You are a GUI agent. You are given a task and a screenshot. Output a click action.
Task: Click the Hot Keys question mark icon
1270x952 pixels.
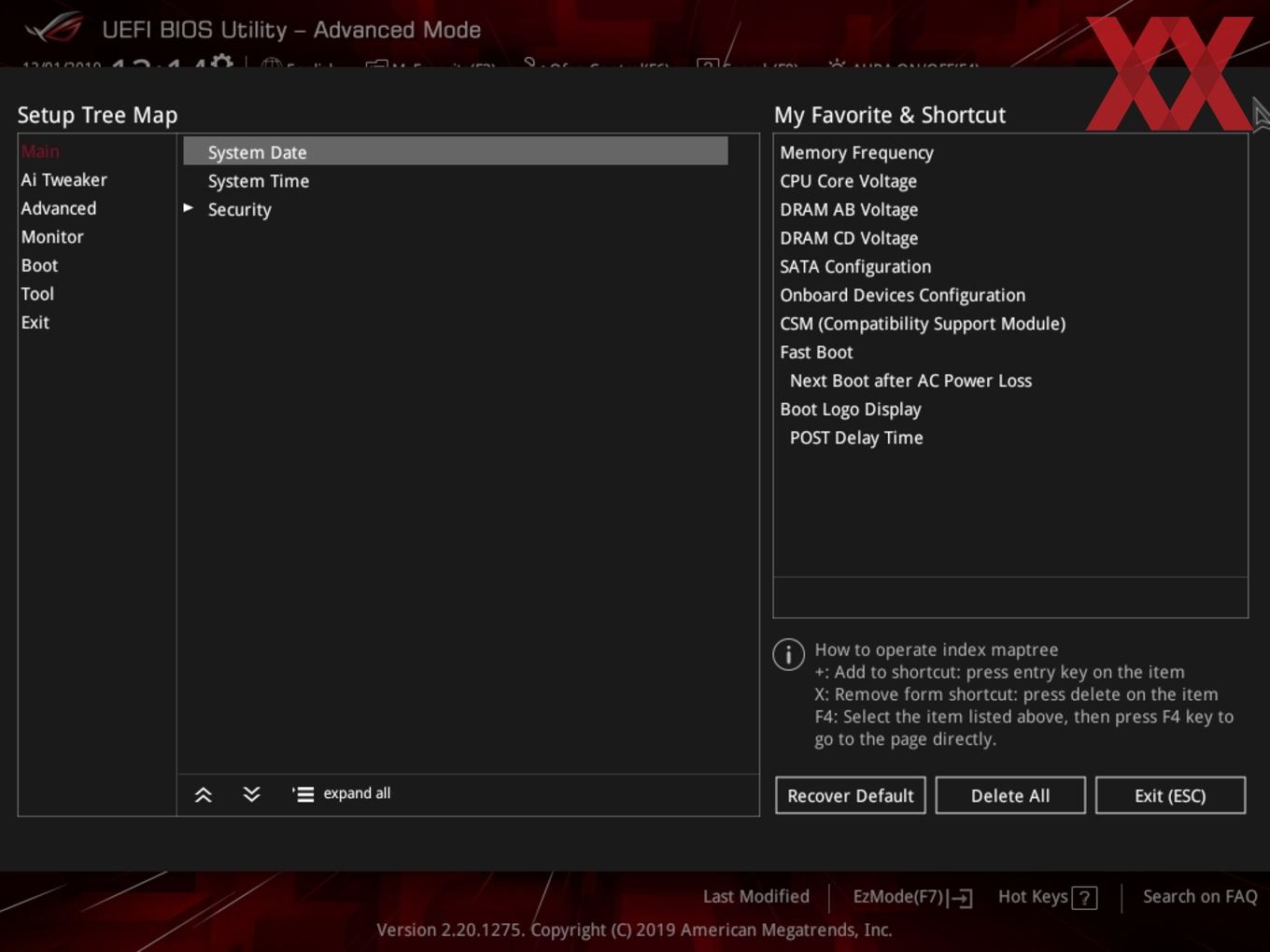pos(1084,898)
